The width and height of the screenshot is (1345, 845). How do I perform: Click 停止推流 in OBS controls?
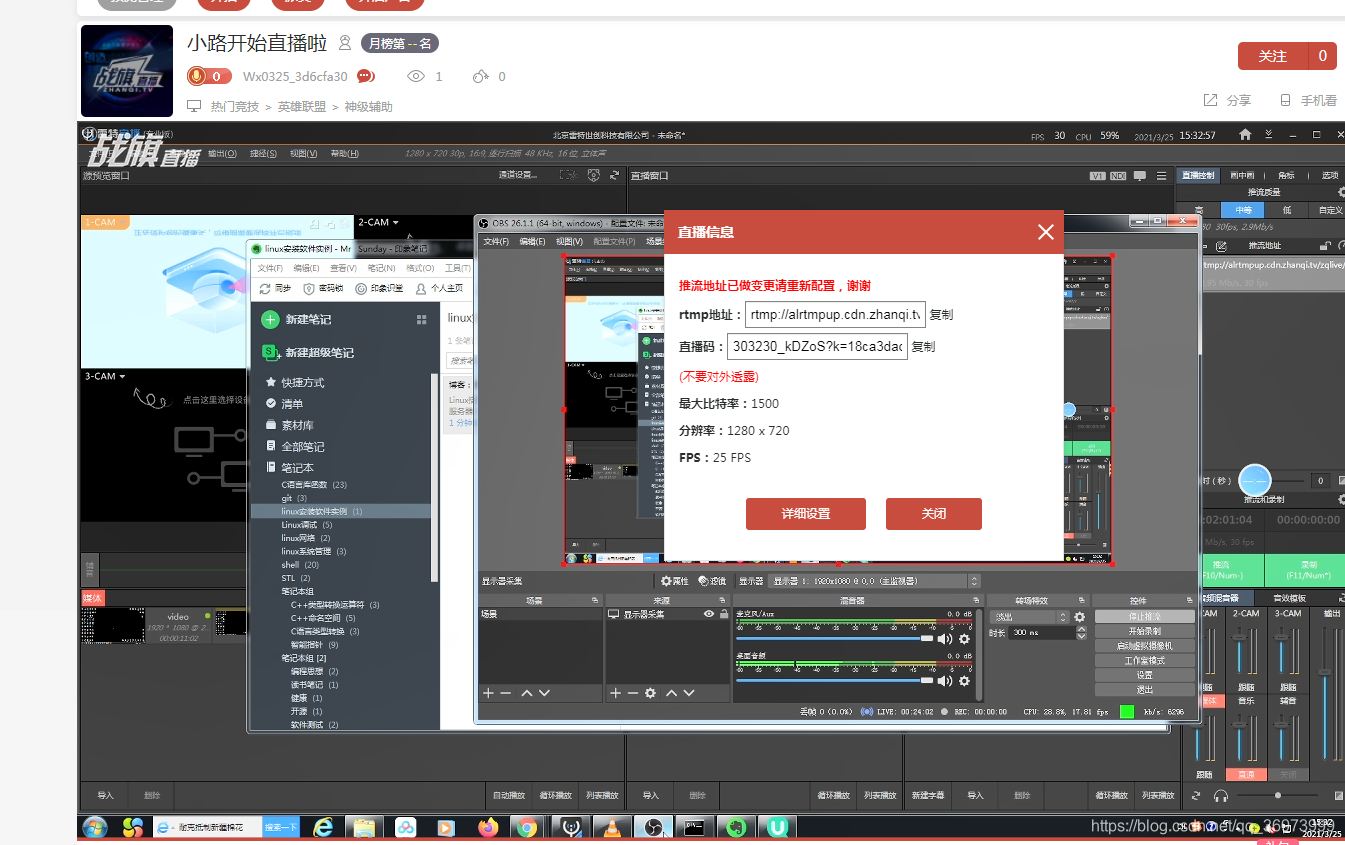click(x=1144, y=617)
